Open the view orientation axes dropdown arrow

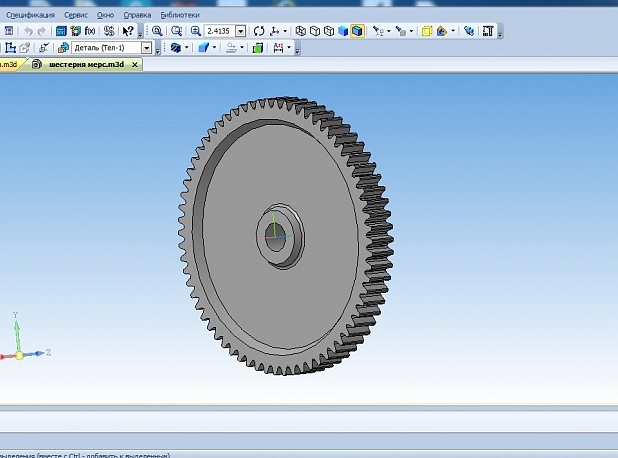286,31
